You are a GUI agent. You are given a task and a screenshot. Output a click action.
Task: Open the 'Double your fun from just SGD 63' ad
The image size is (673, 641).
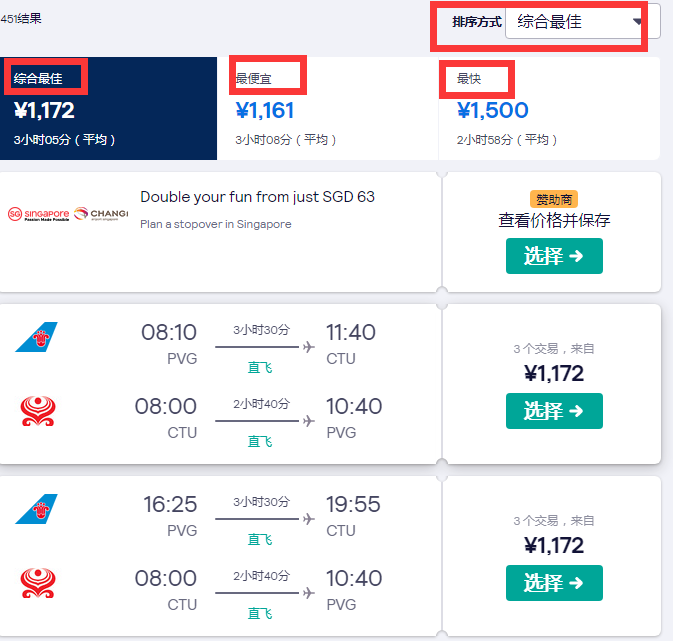pyautogui.click(x=258, y=197)
